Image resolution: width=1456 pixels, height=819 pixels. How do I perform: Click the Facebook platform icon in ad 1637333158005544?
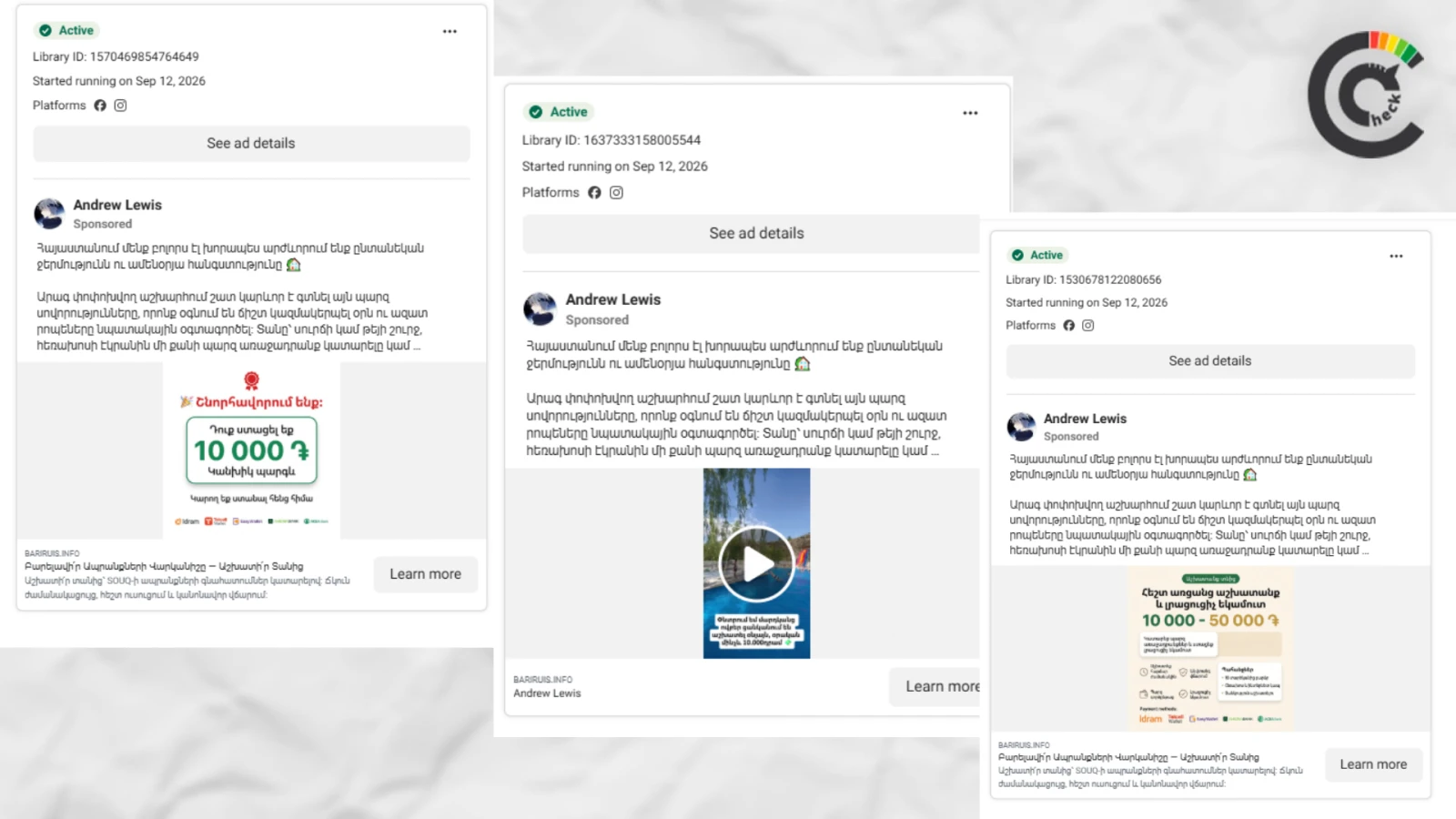[x=594, y=193]
